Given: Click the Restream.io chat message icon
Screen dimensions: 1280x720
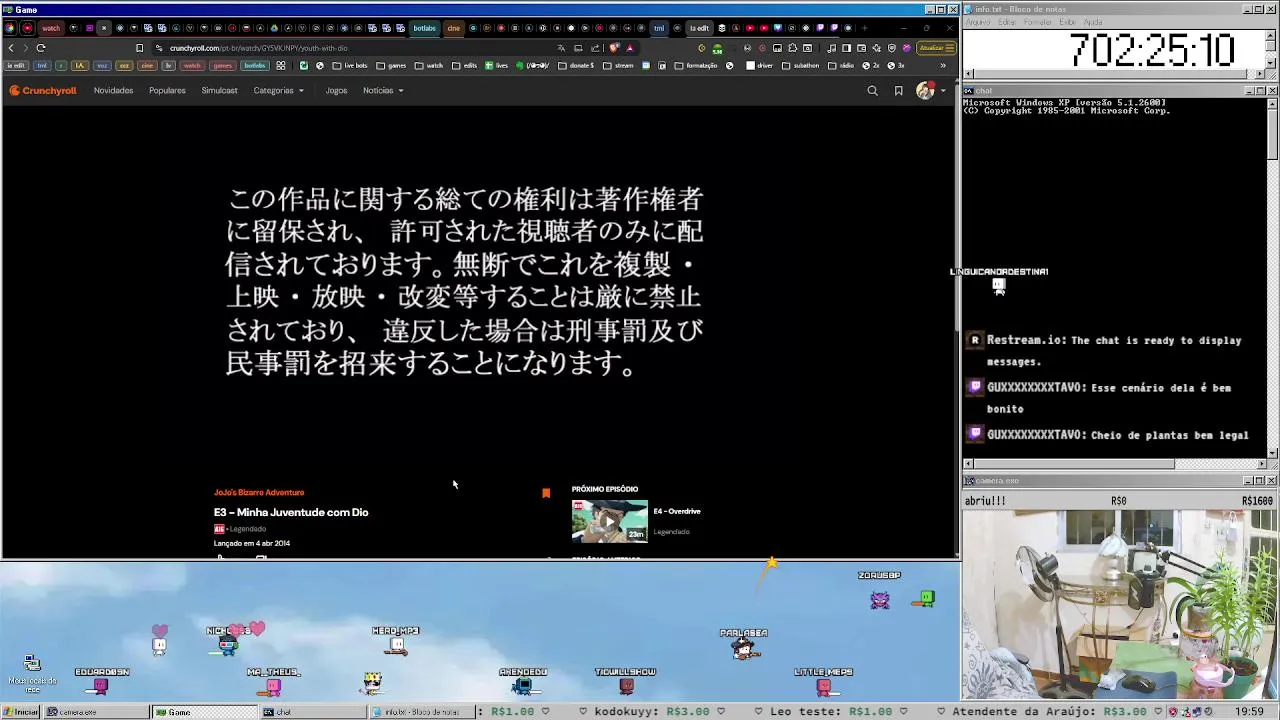Looking at the screenshot, I should pyautogui.click(x=975, y=340).
